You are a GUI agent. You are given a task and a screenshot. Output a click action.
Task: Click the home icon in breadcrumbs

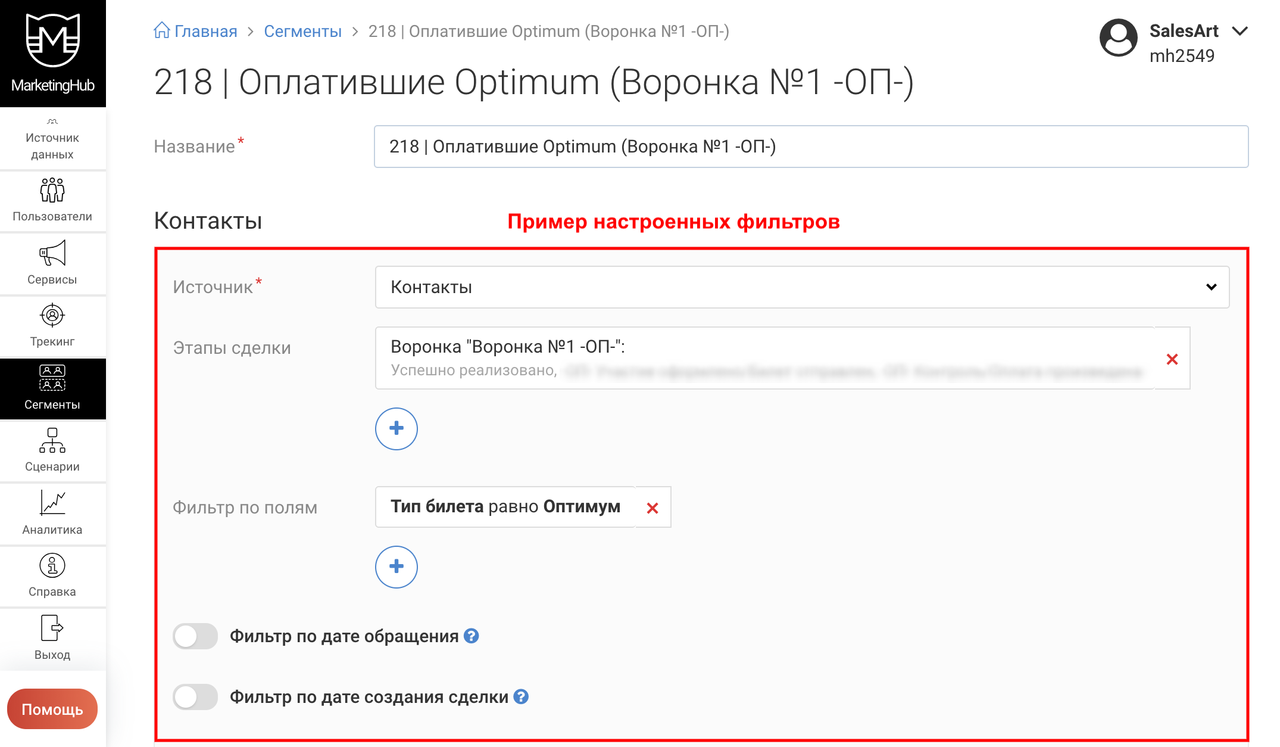tap(161, 30)
